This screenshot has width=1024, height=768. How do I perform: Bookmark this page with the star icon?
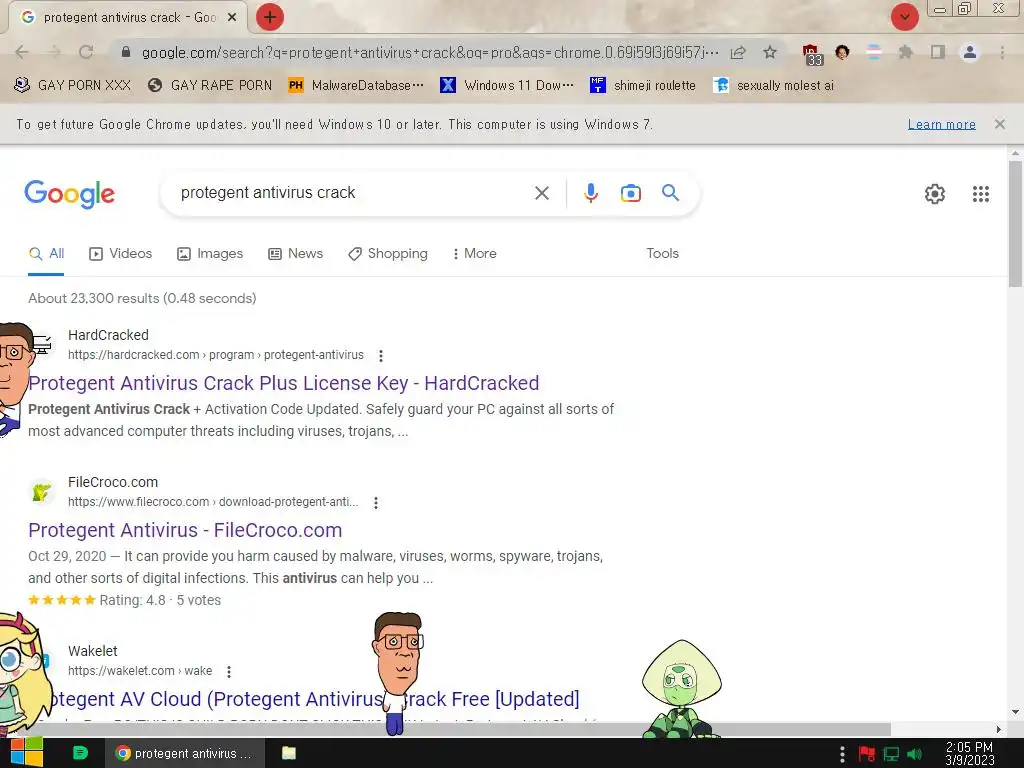tap(770, 52)
